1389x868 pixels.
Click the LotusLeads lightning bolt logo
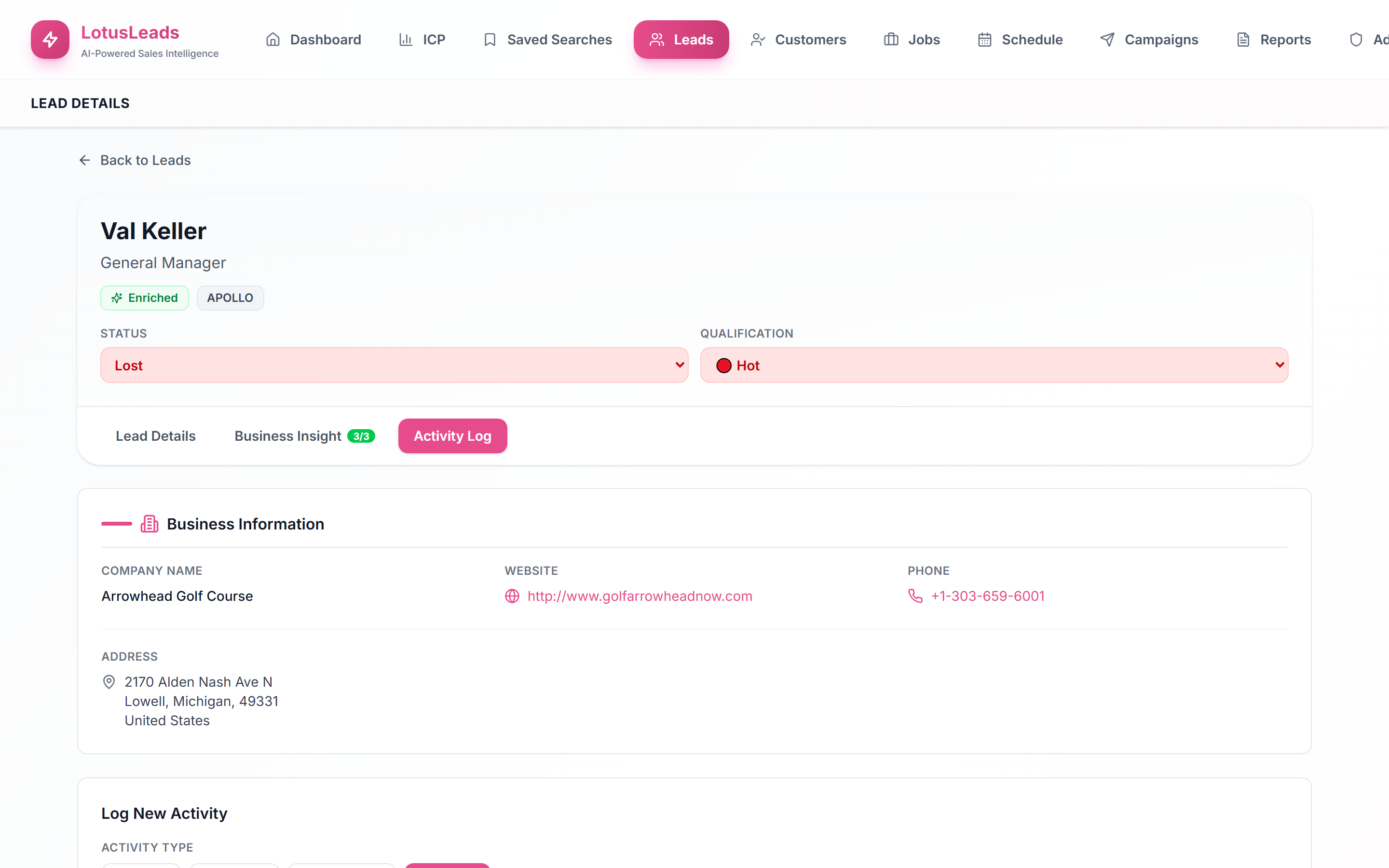[50, 40]
